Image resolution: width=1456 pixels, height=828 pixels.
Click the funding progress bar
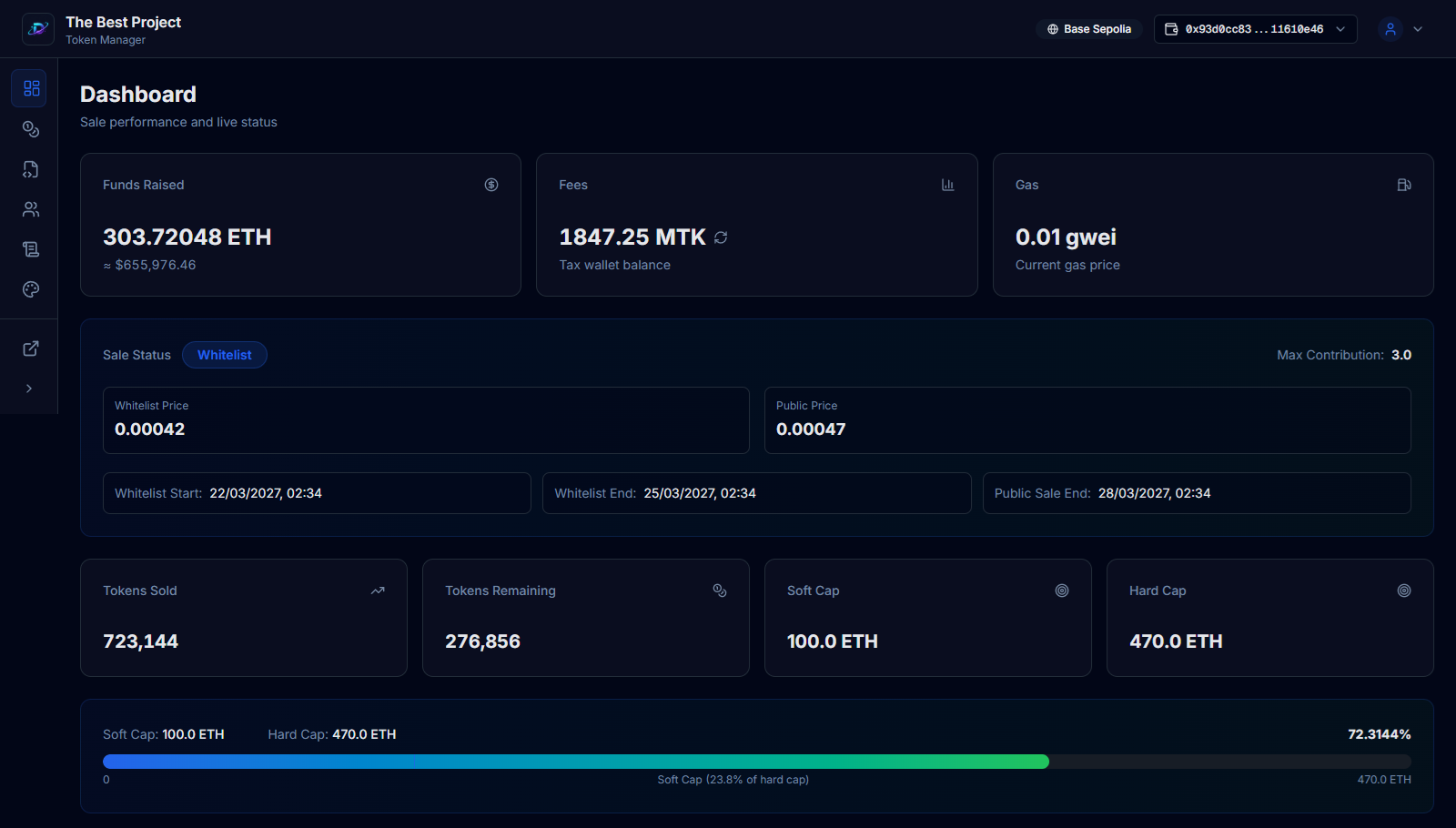(756, 762)
